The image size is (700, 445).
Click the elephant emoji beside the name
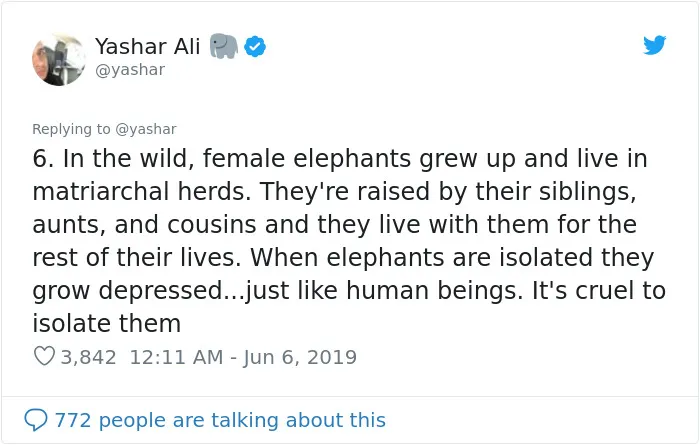(x=223, y=46)
